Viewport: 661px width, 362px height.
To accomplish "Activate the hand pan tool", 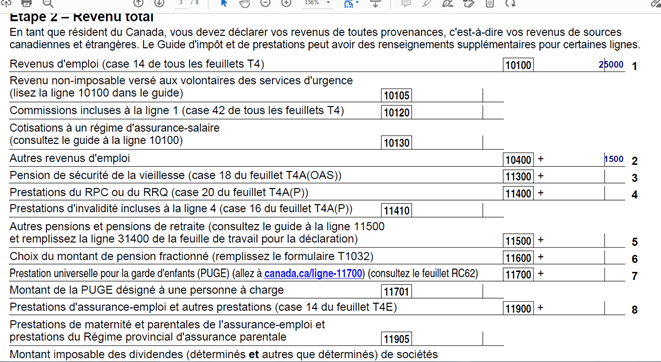I will (245, 3).
